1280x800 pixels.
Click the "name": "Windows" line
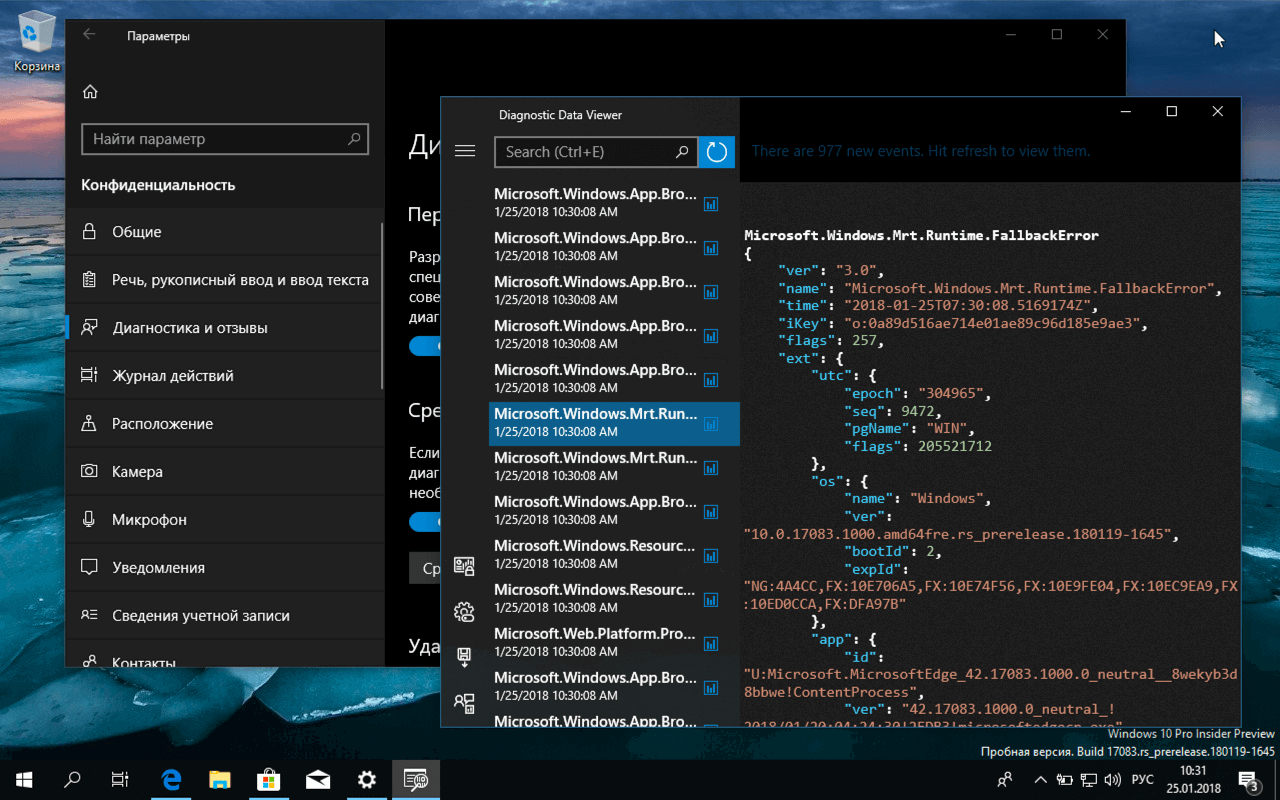(918, 499)
